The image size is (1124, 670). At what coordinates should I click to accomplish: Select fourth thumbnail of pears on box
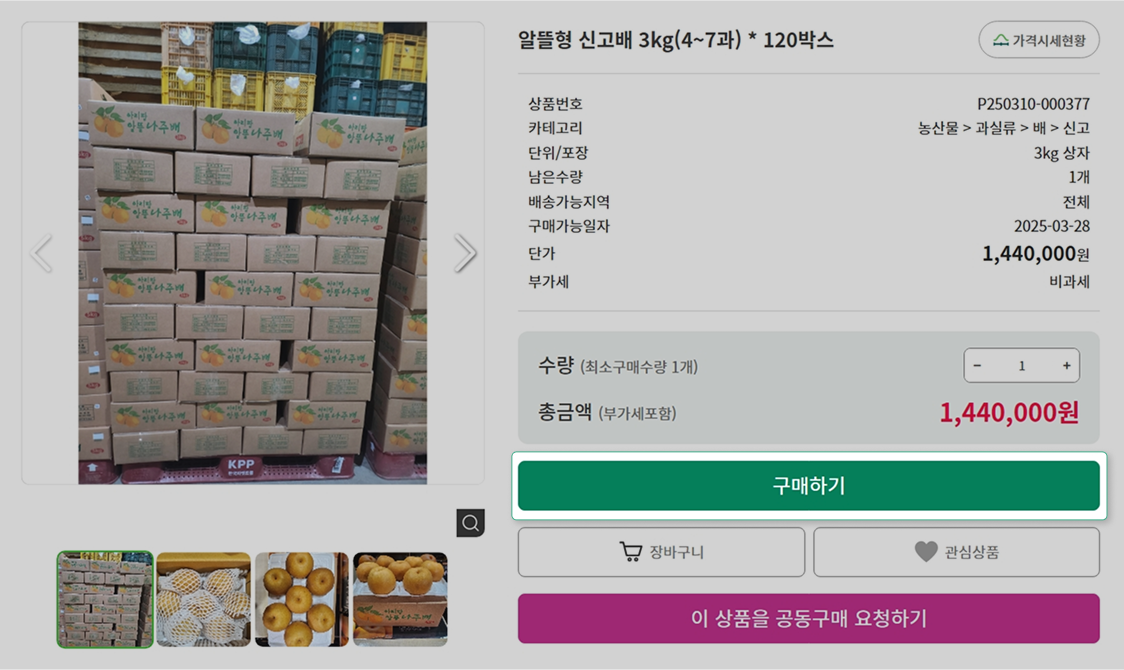pyautogui.click(x=400, y=599)
